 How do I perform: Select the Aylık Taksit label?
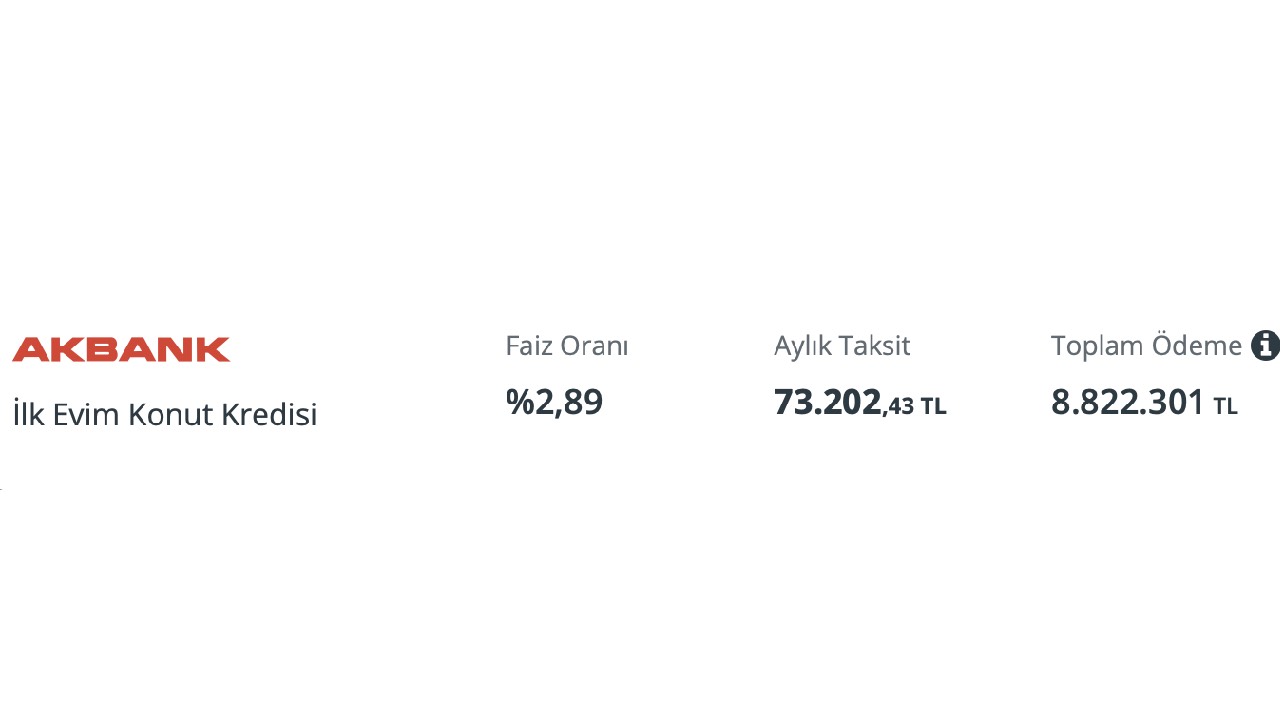click(841, 346)
